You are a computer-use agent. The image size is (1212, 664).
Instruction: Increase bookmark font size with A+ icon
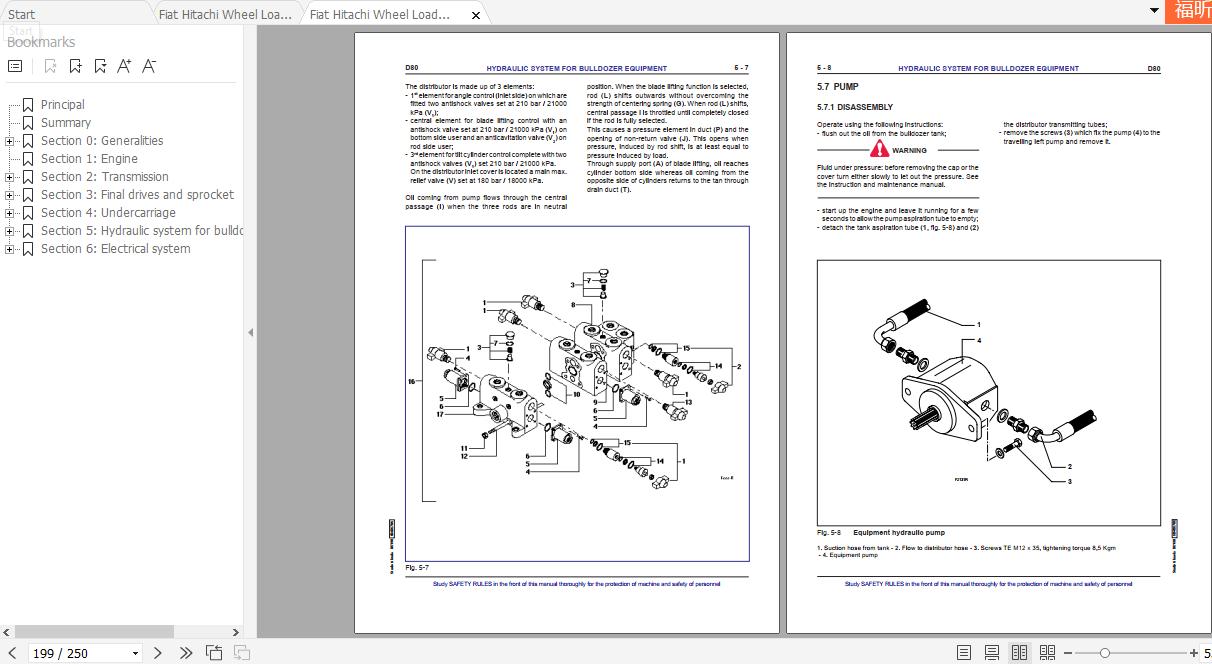(x=124, y=66)
